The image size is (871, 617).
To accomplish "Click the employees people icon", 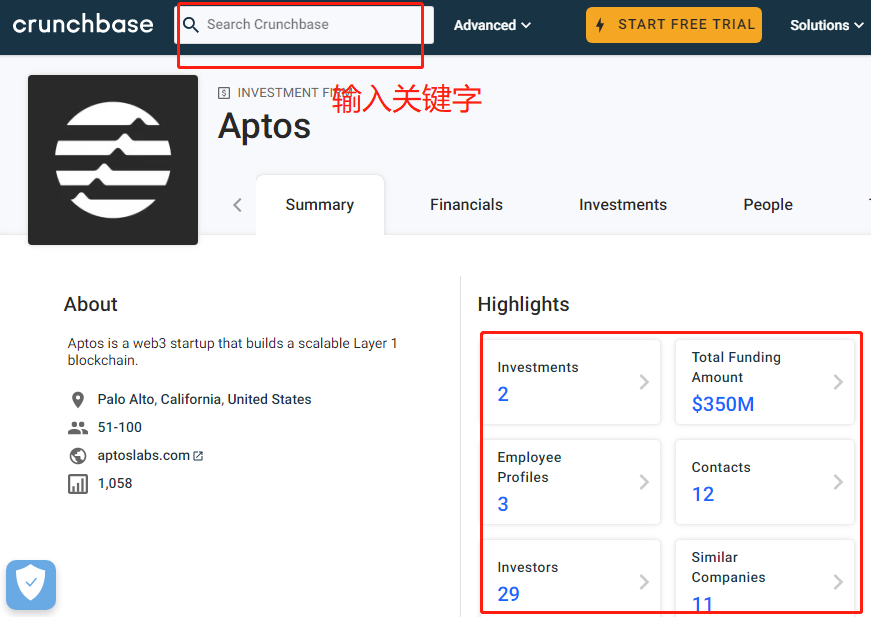I will 78,428.
